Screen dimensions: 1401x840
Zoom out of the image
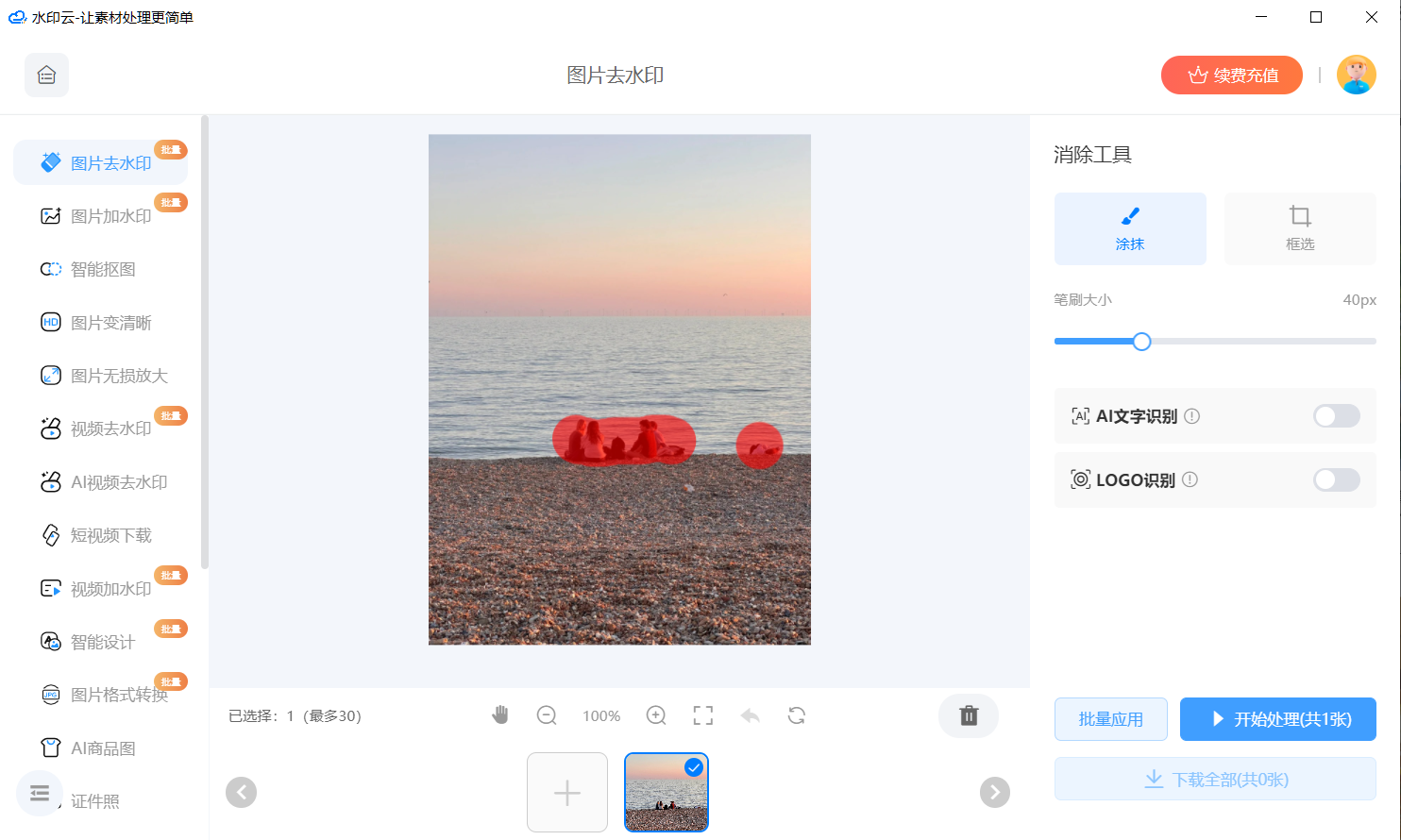point(547,715)
